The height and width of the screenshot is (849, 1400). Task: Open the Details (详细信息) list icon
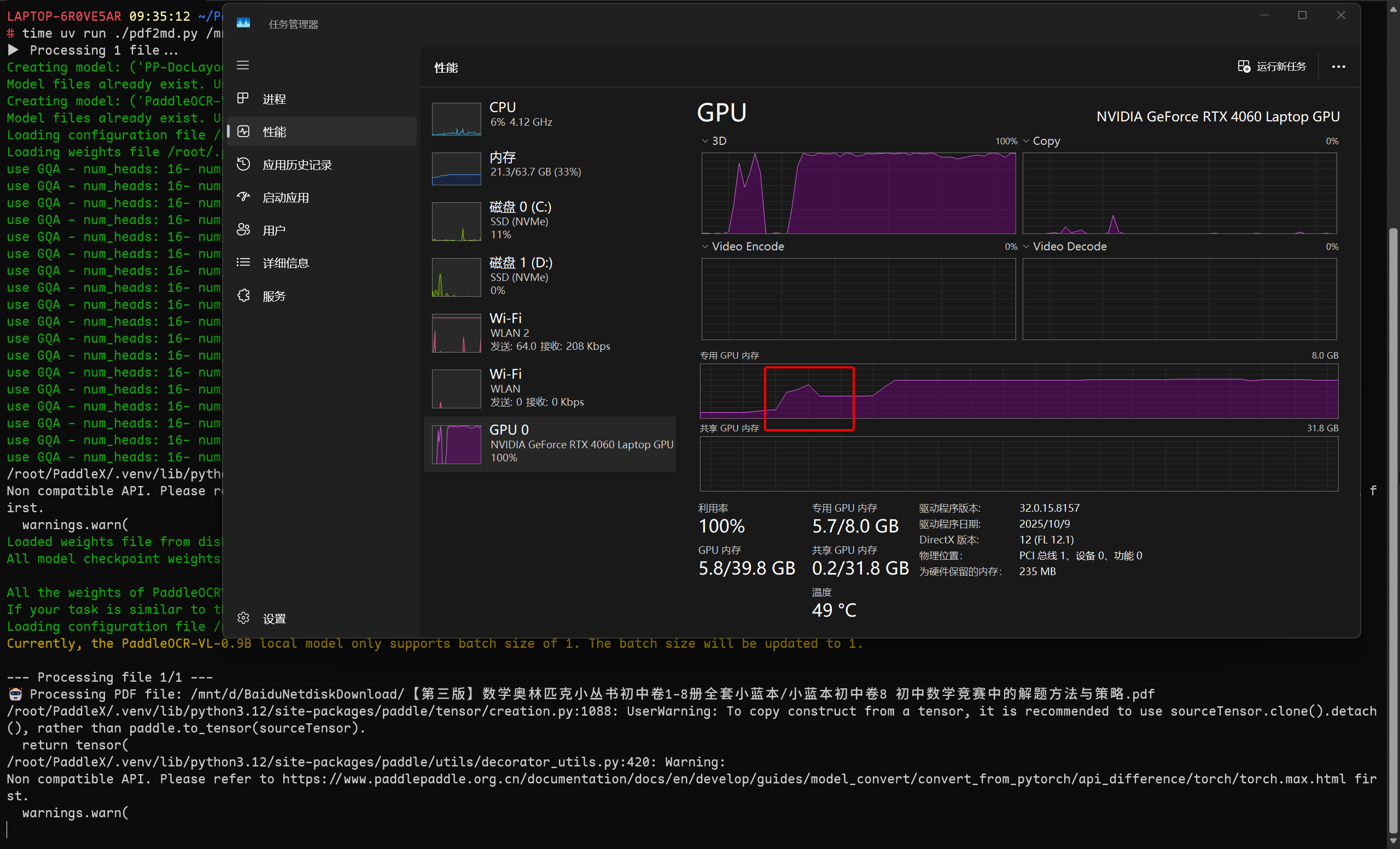tap(243, 262)
